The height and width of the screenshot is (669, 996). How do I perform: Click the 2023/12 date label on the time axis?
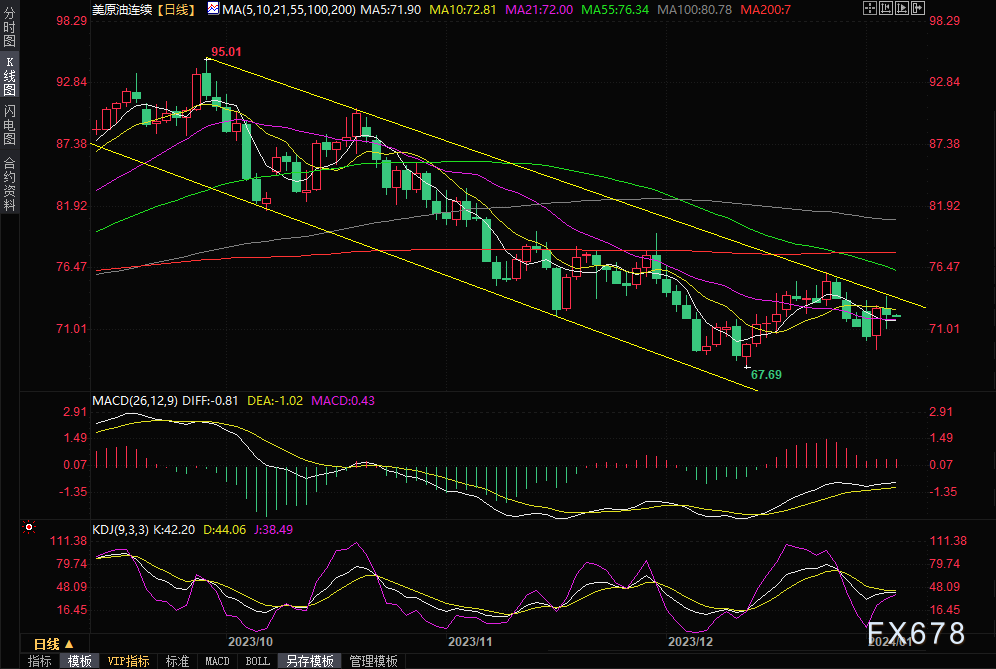690,642
